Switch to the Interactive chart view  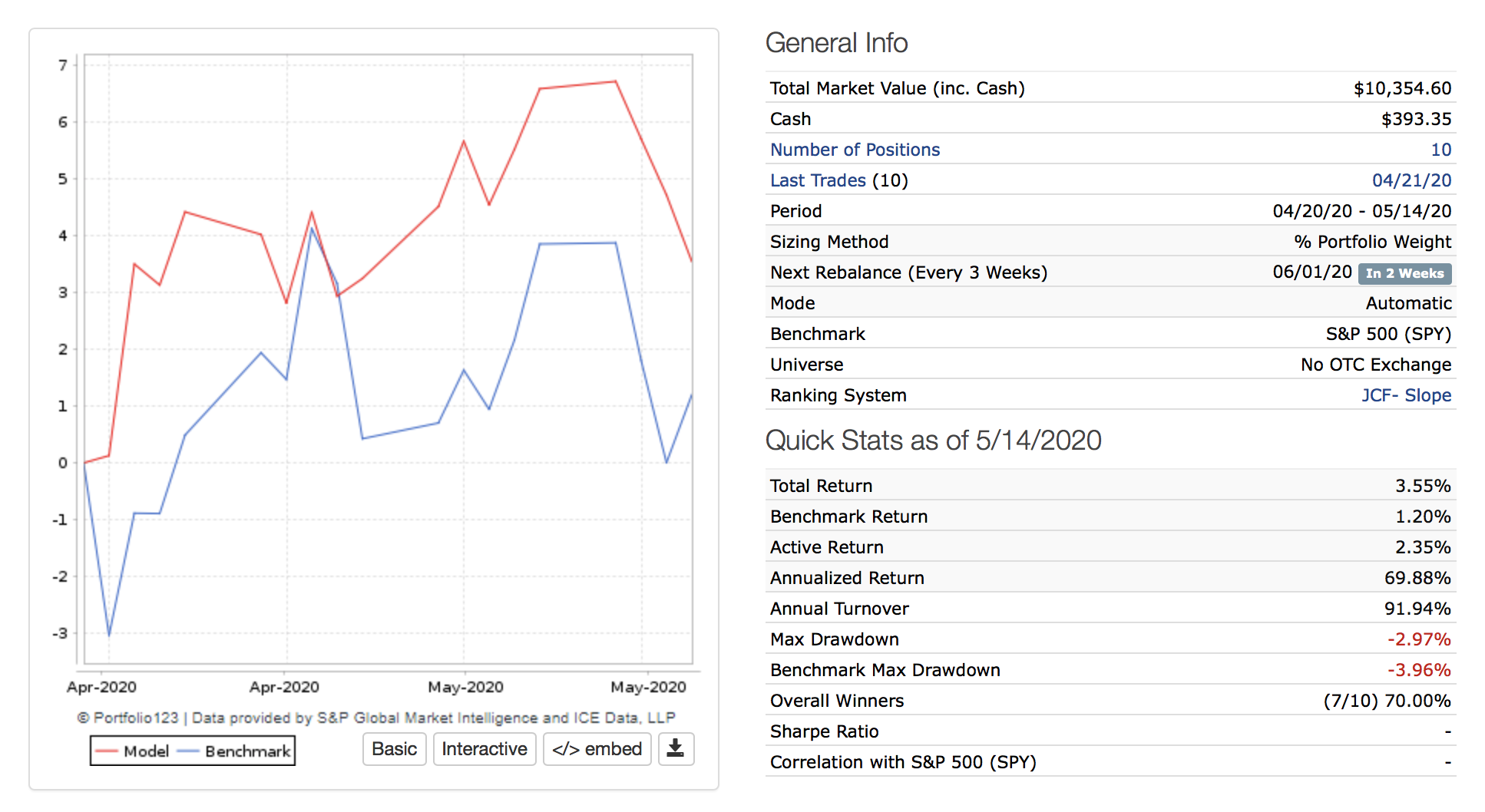tap(485, 749)
